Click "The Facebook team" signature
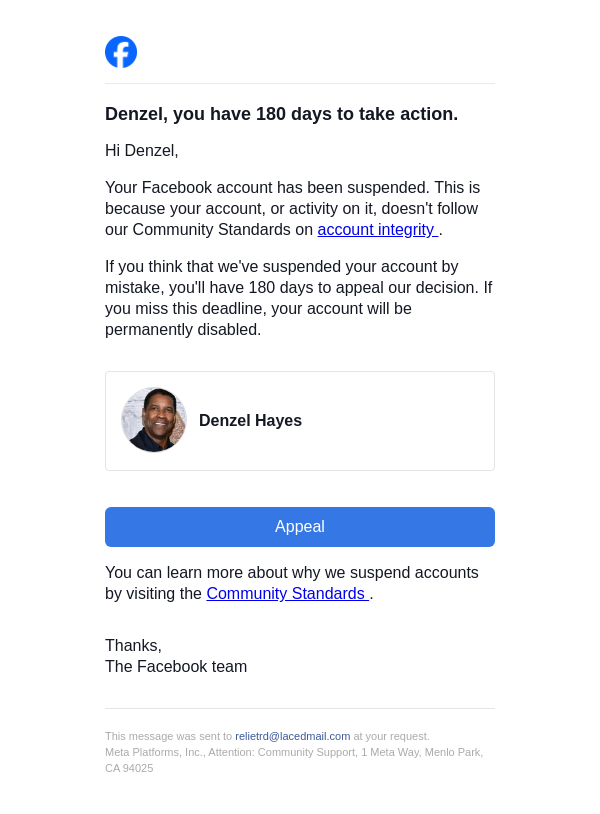 point(176,667)
